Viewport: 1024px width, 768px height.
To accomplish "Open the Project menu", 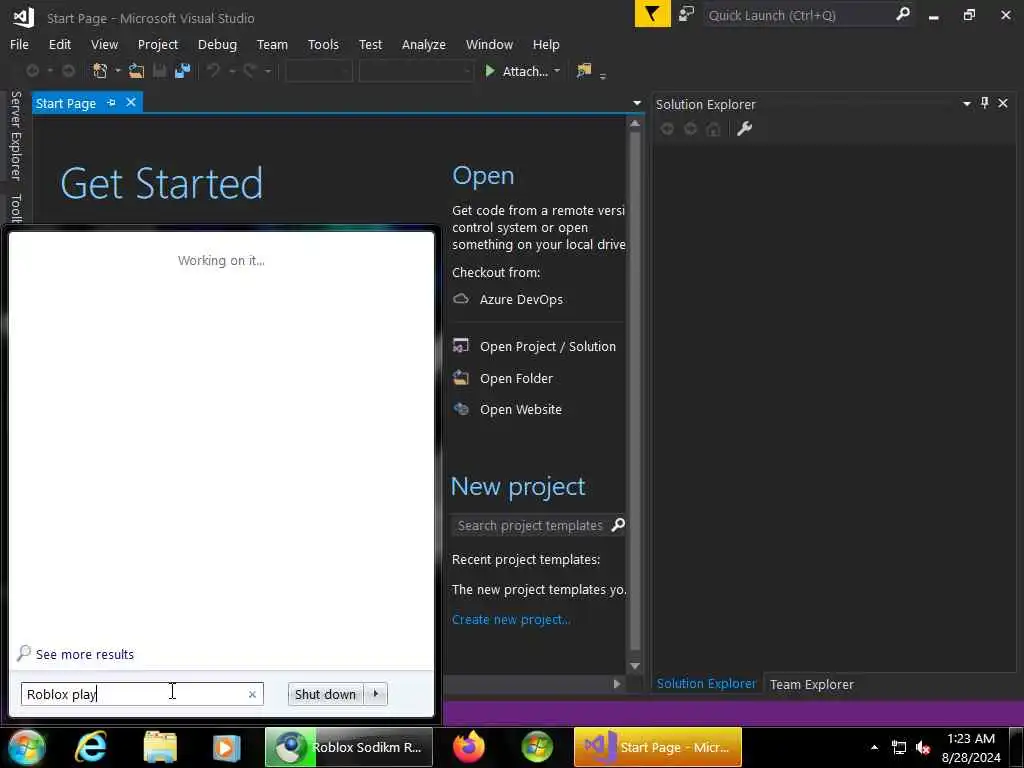I will (x=158, y=44).
